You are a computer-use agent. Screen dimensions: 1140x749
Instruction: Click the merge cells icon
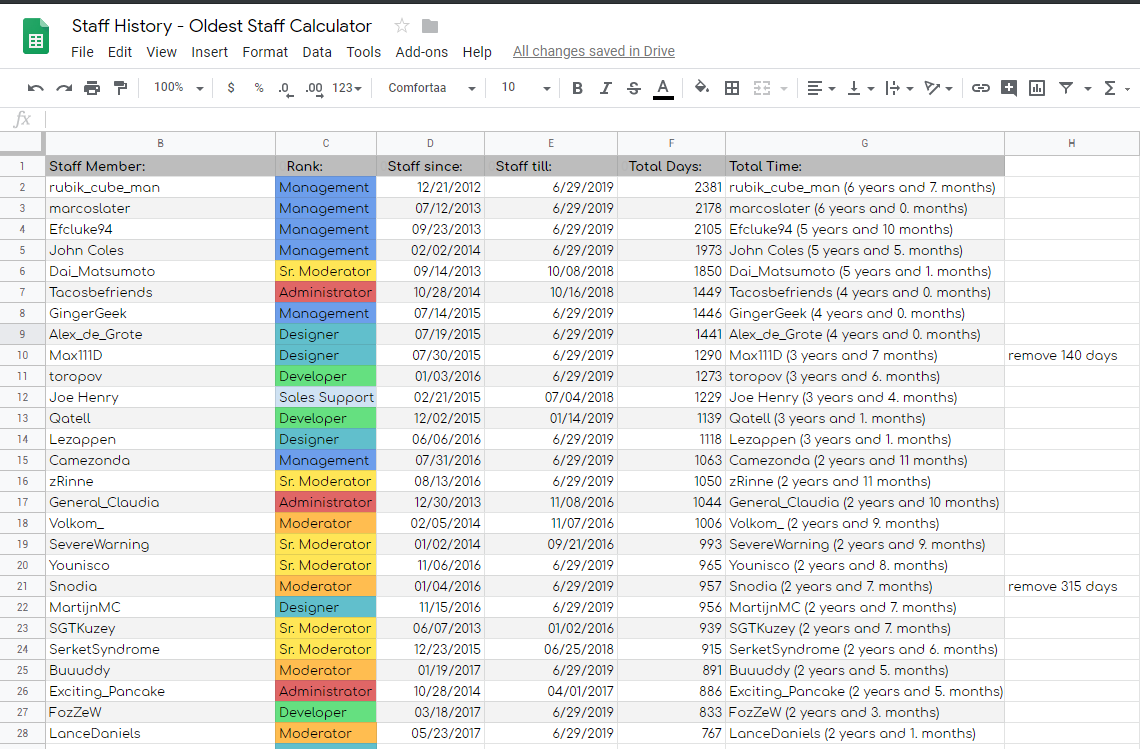761,88
